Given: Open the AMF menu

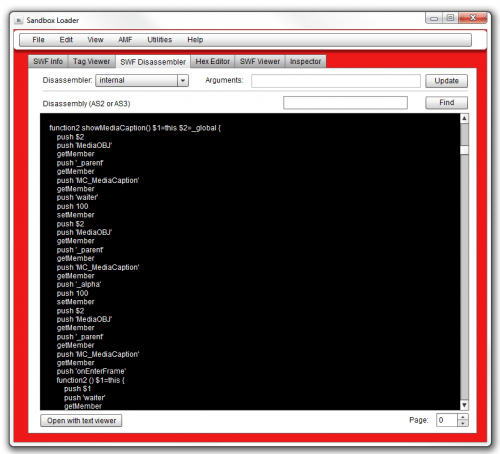Looking at the screenshot, I should point(125,40).
